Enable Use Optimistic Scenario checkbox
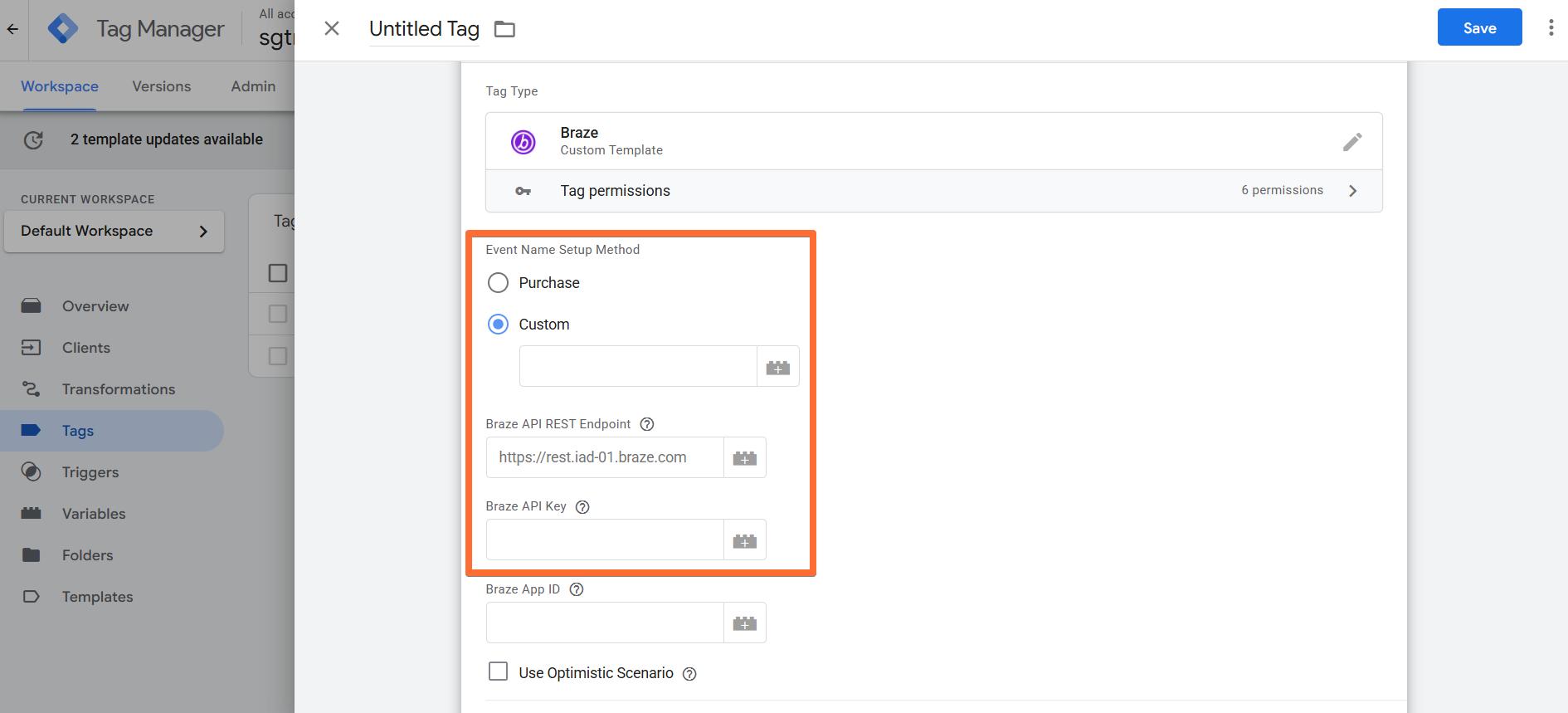This screenshot has height=713, width=1568. [x=498, y=671]
